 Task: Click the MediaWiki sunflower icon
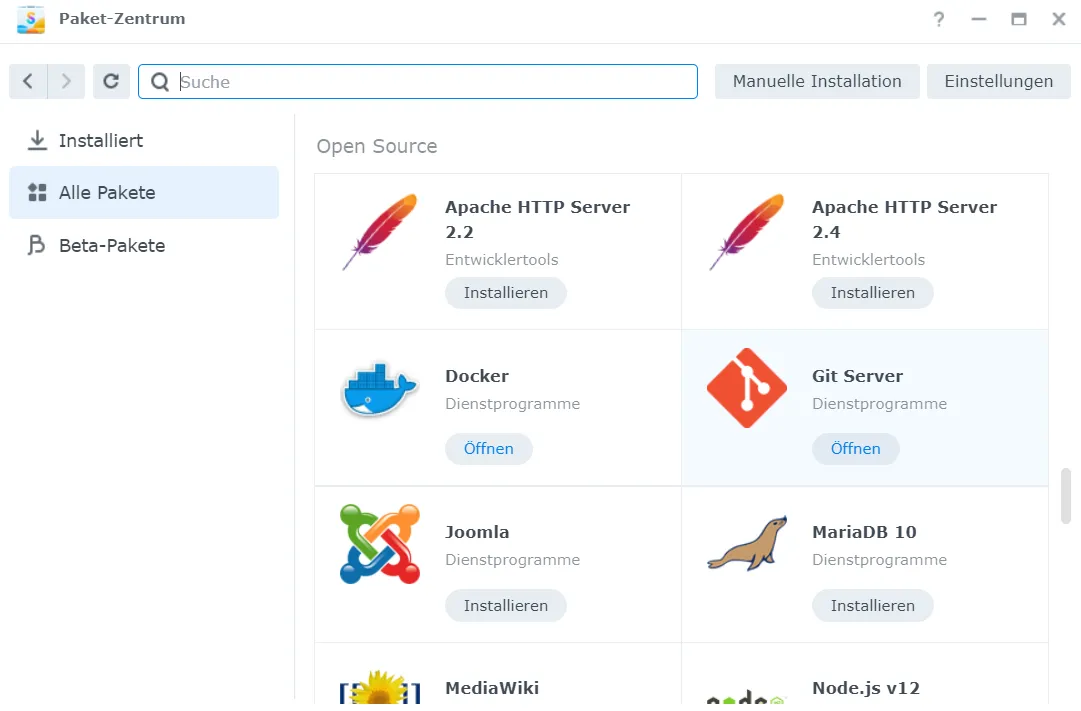tap(380, 687)
